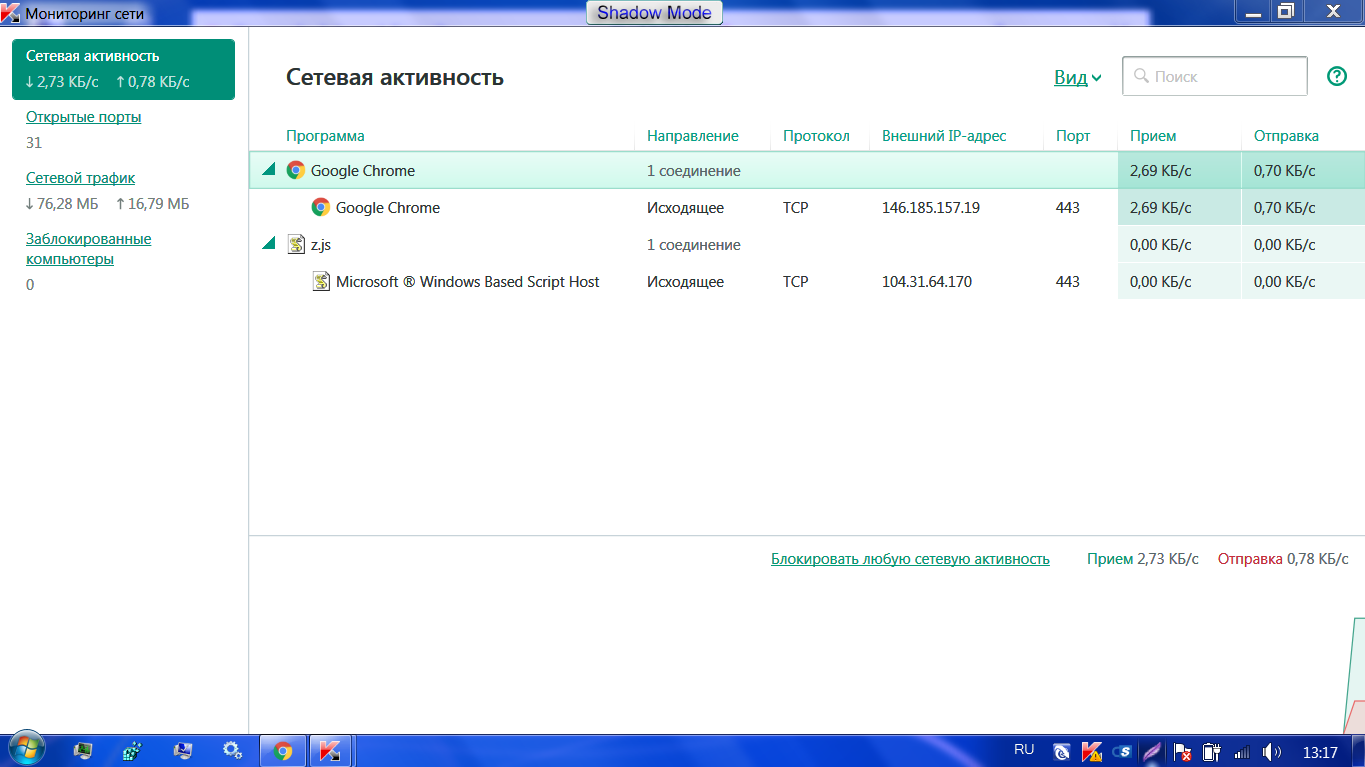Click Блокировать любую сетевую активность link
Viewport: 1365px width, 767px height.
(910, 559)
